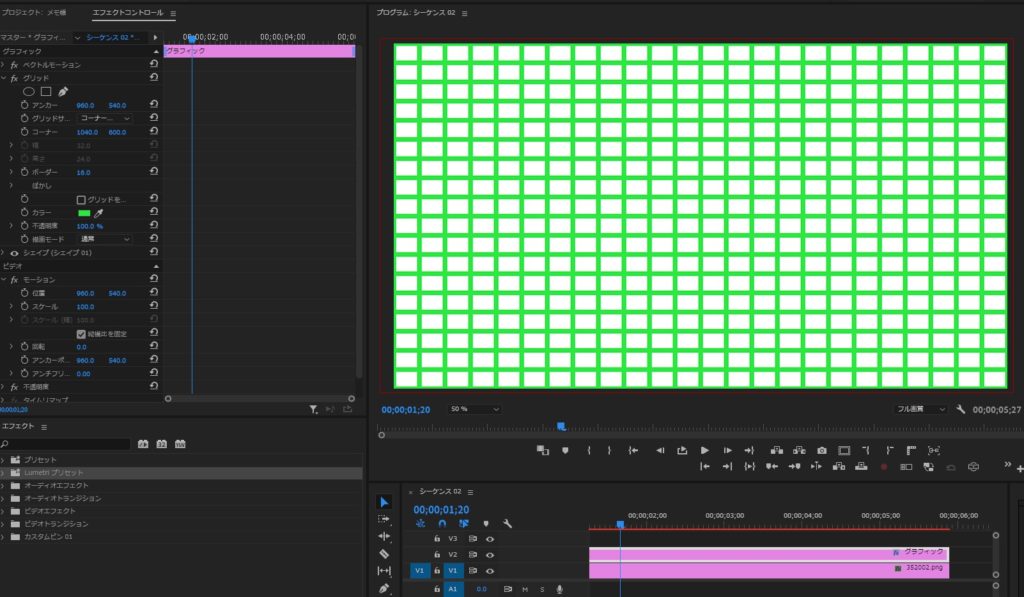This screenshot has height=597, width=1024.
Task: Click the program monitor playhead marker
Action: (561, 427)
